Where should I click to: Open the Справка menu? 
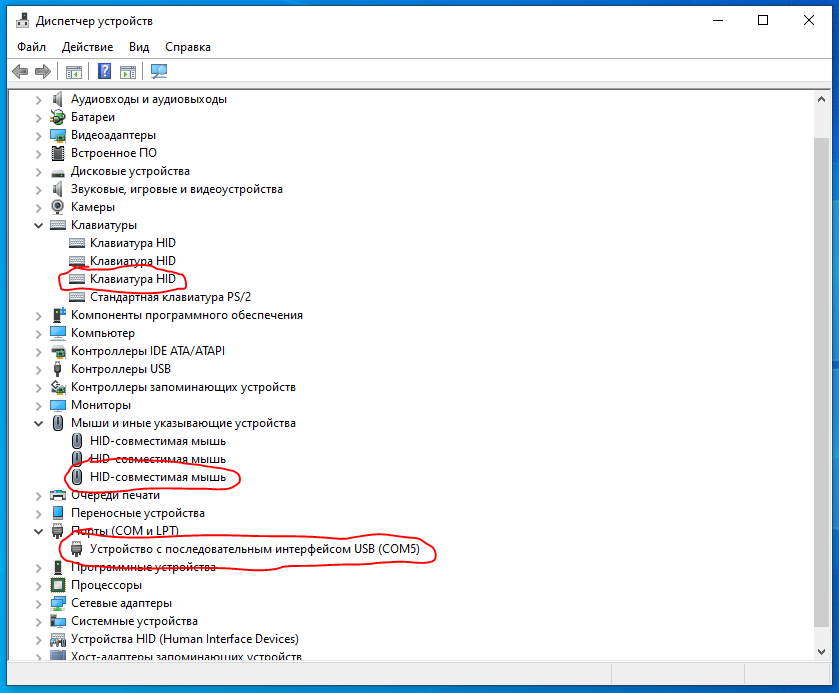click(x=188, y=47)
